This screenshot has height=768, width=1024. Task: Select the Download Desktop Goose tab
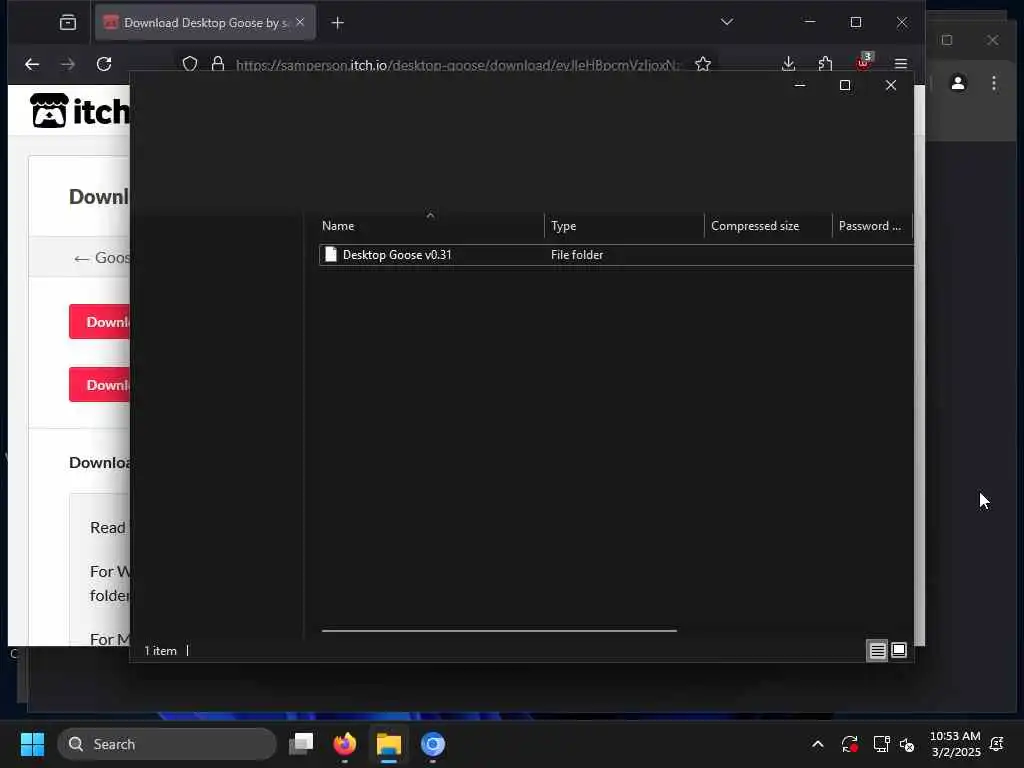(205, 23)
